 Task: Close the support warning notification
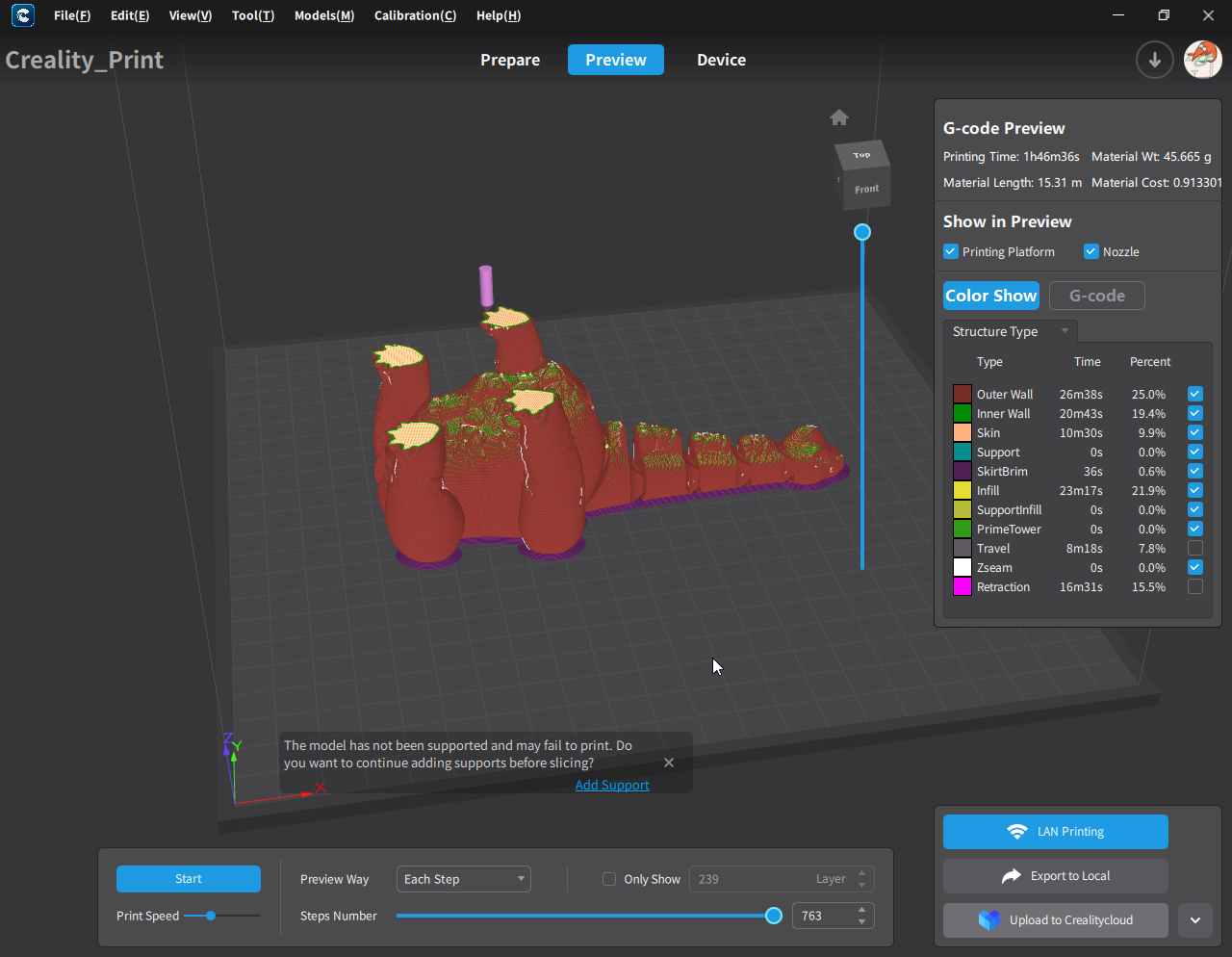click(669, 763)
